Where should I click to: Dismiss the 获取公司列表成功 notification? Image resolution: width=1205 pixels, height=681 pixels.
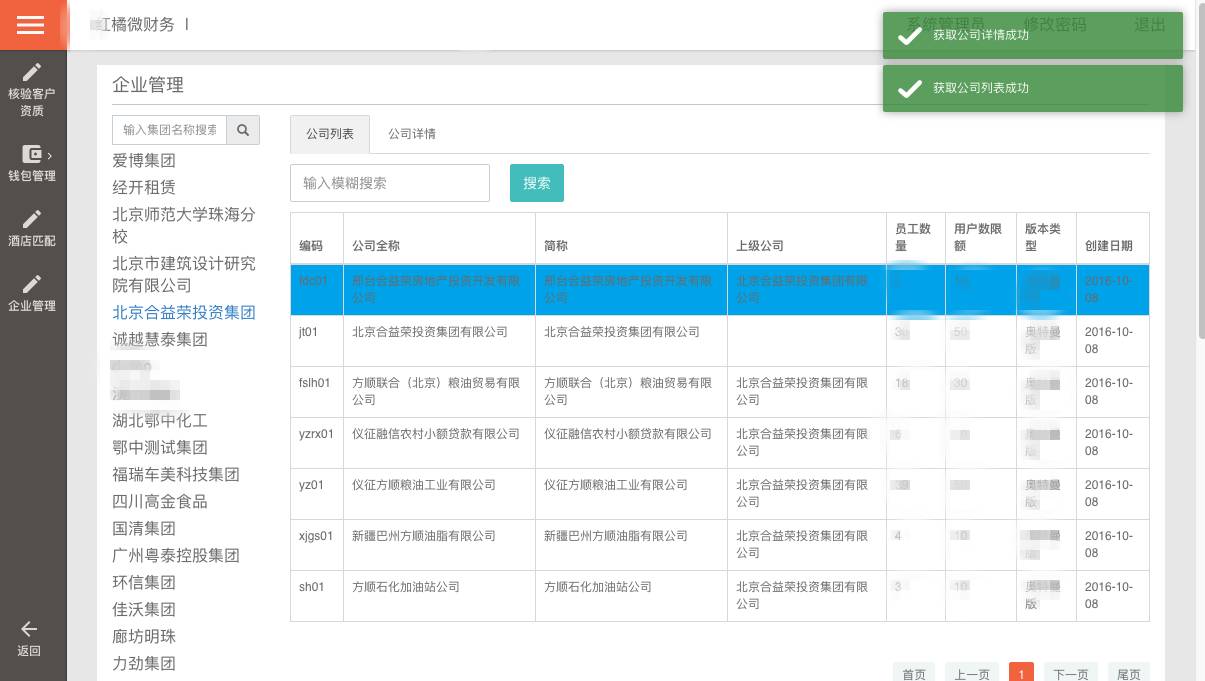point(1033,88)
